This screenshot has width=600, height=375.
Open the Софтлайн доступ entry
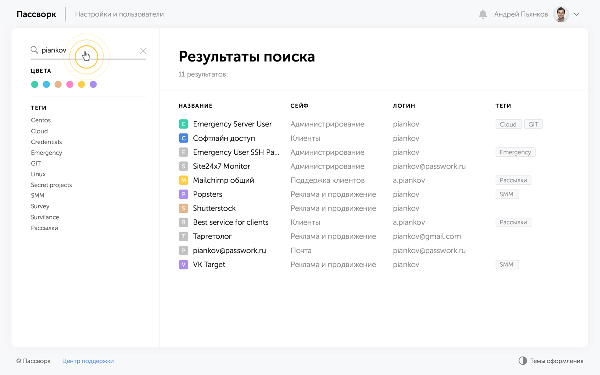coord(224,138)
